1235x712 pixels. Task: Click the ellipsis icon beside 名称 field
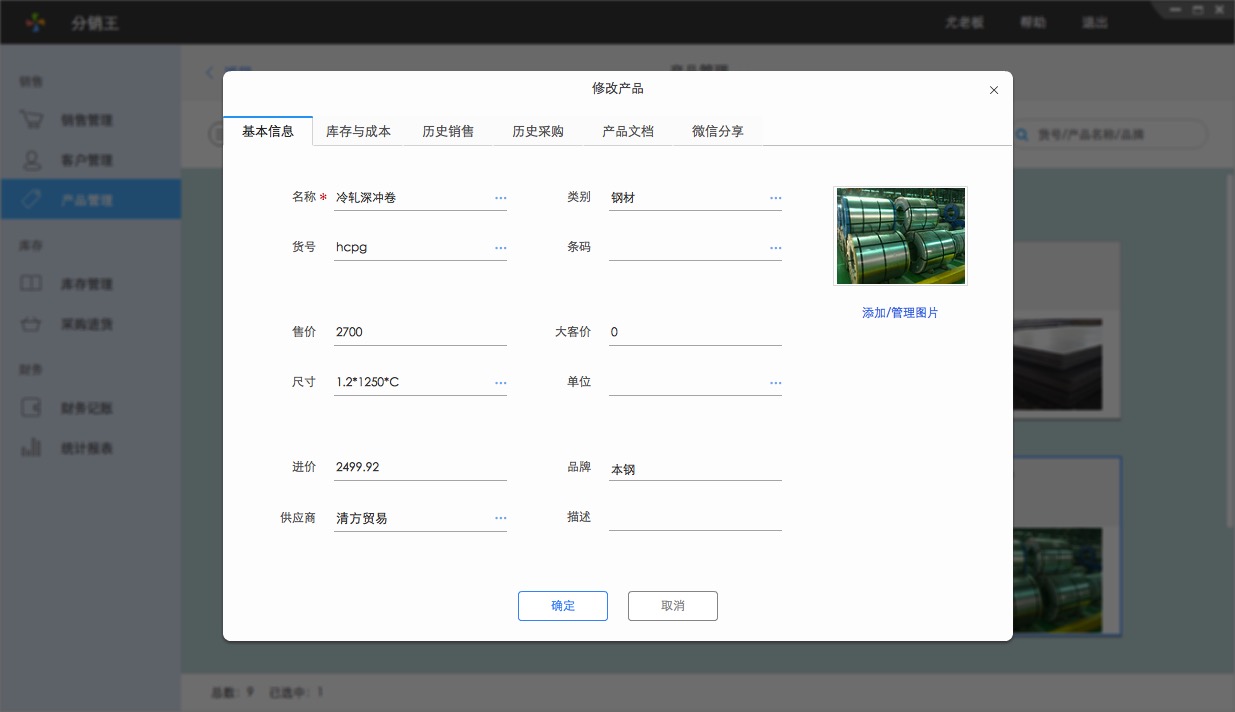(500, 198)
